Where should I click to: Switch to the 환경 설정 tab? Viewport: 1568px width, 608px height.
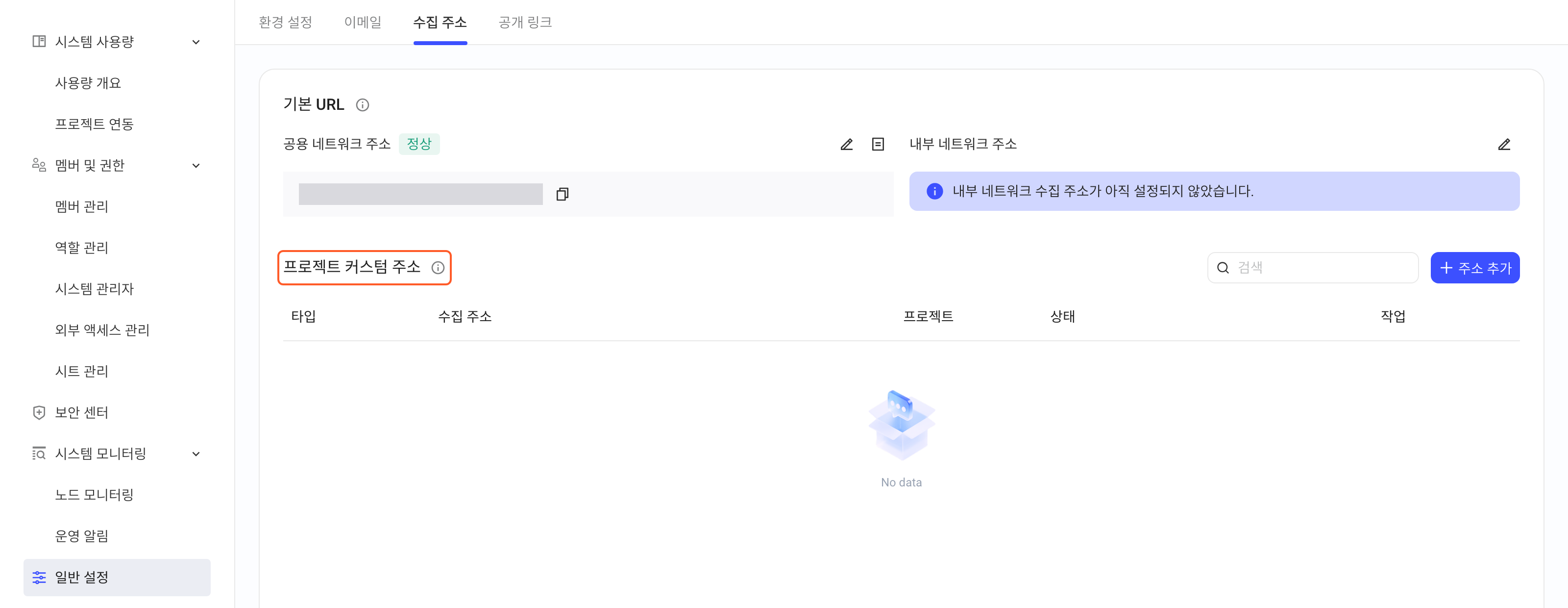click(286, 23)
